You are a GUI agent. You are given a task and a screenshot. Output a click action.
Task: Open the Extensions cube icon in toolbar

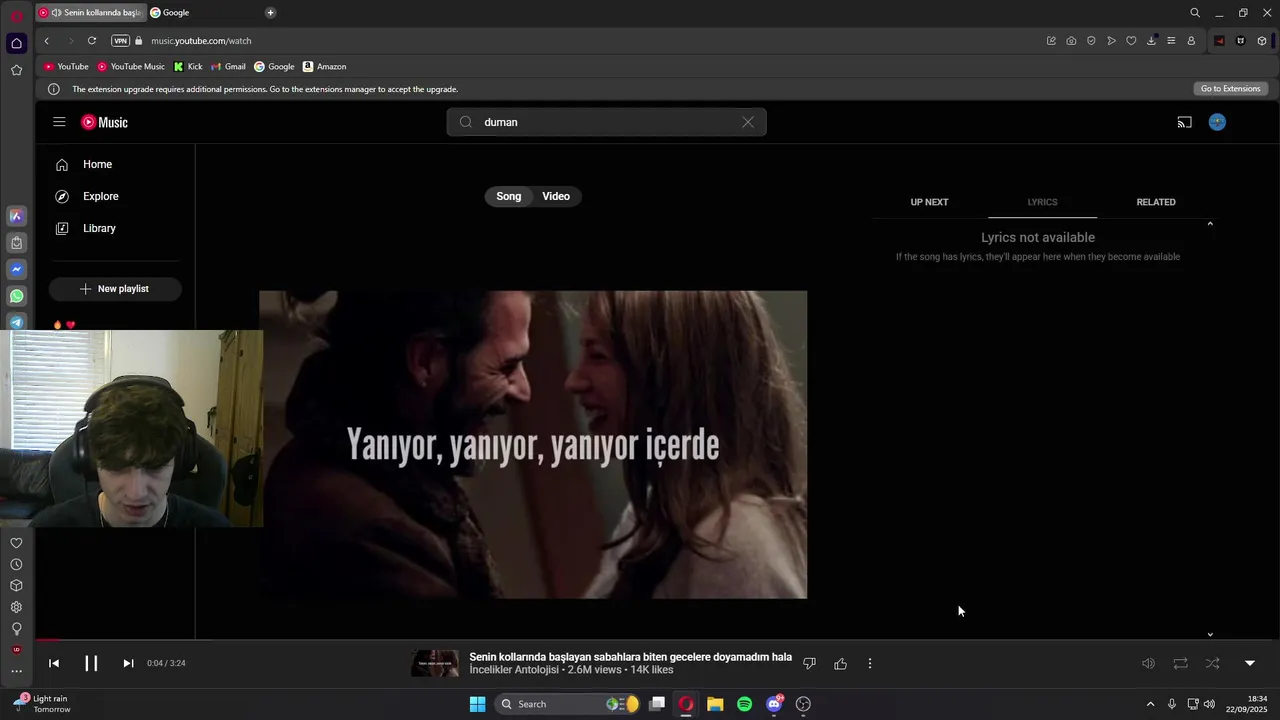click(x=1262, y=41)
